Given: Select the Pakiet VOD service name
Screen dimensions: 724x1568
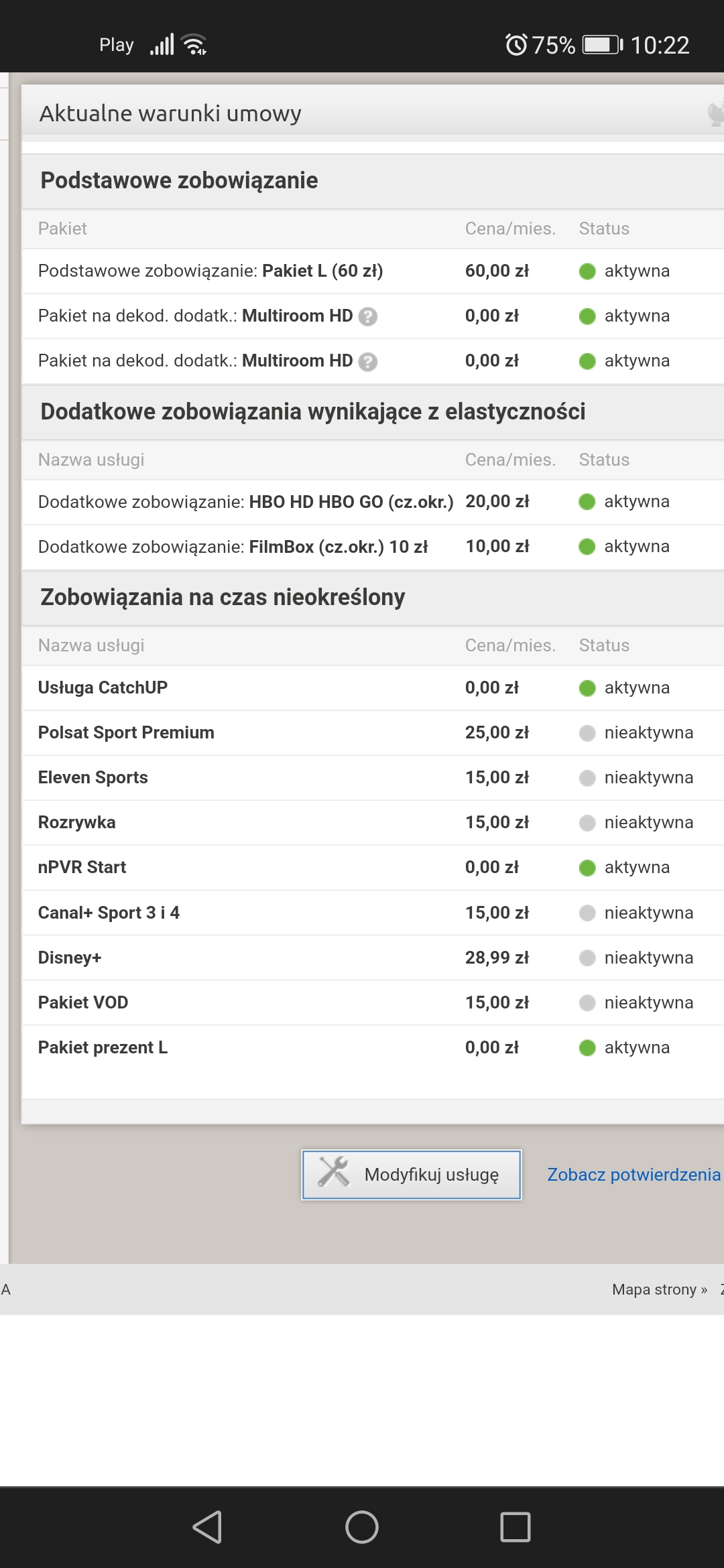Looking at the screenshot, I should pyautogui.click(x=83, y=1002).
